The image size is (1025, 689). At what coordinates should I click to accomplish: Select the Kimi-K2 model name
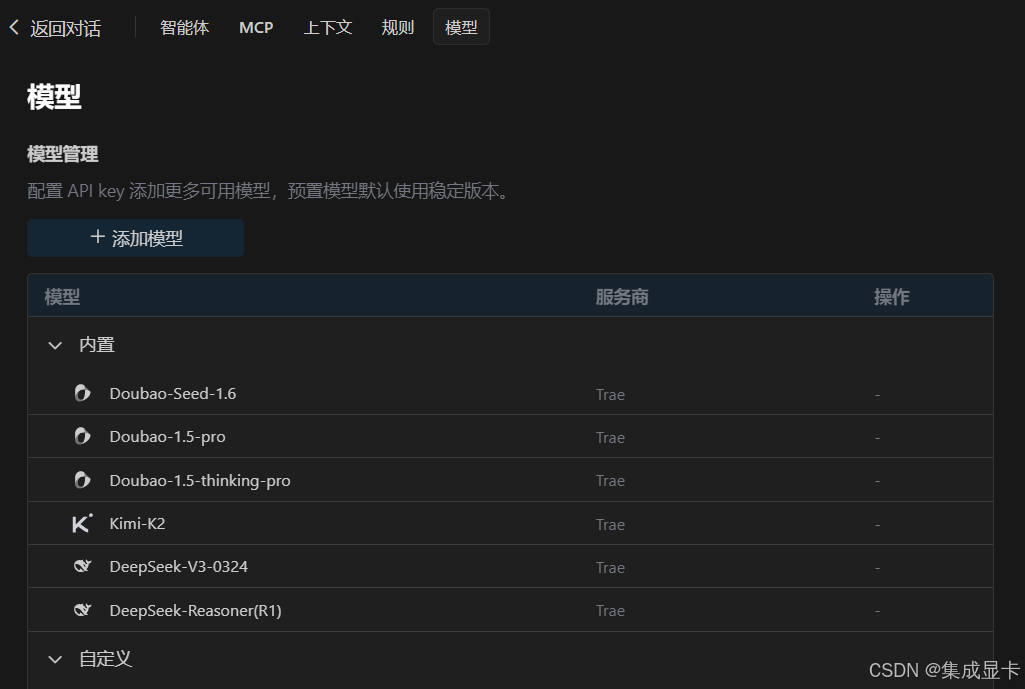click(137, 524)
